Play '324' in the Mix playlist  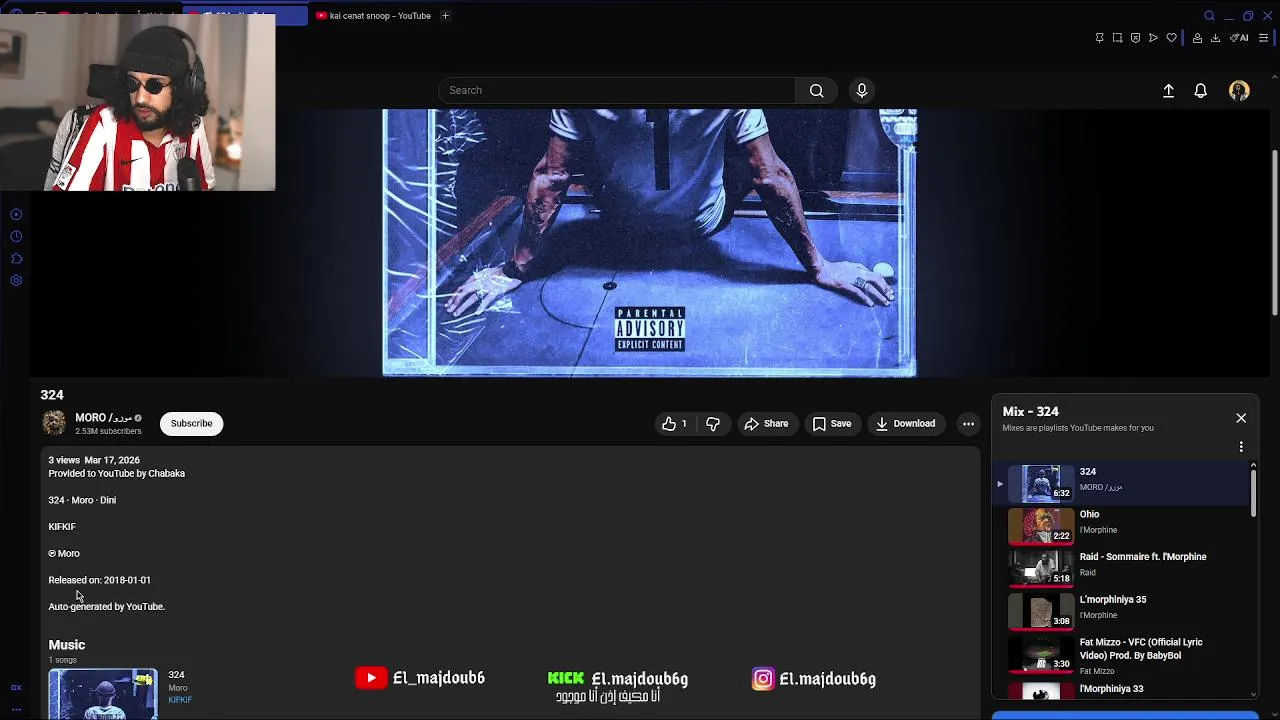point(1122,483)
